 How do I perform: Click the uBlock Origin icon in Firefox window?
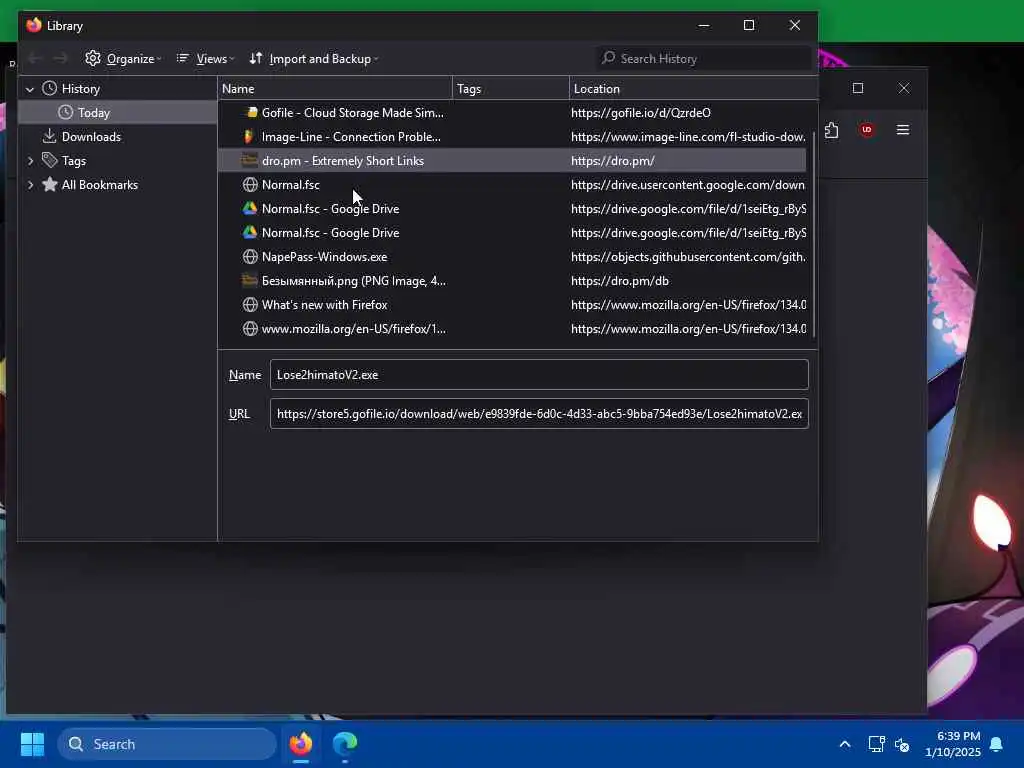867,130
